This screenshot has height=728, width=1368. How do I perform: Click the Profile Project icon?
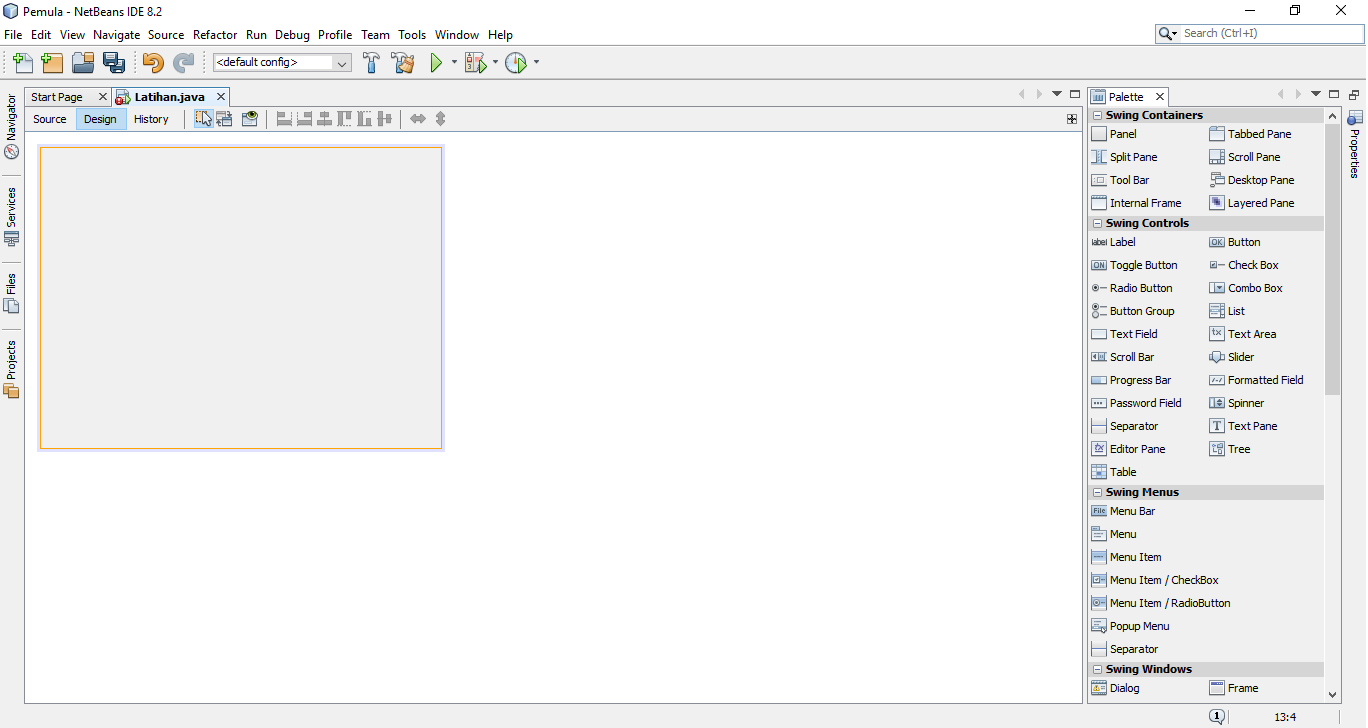[x=516, y=62]
